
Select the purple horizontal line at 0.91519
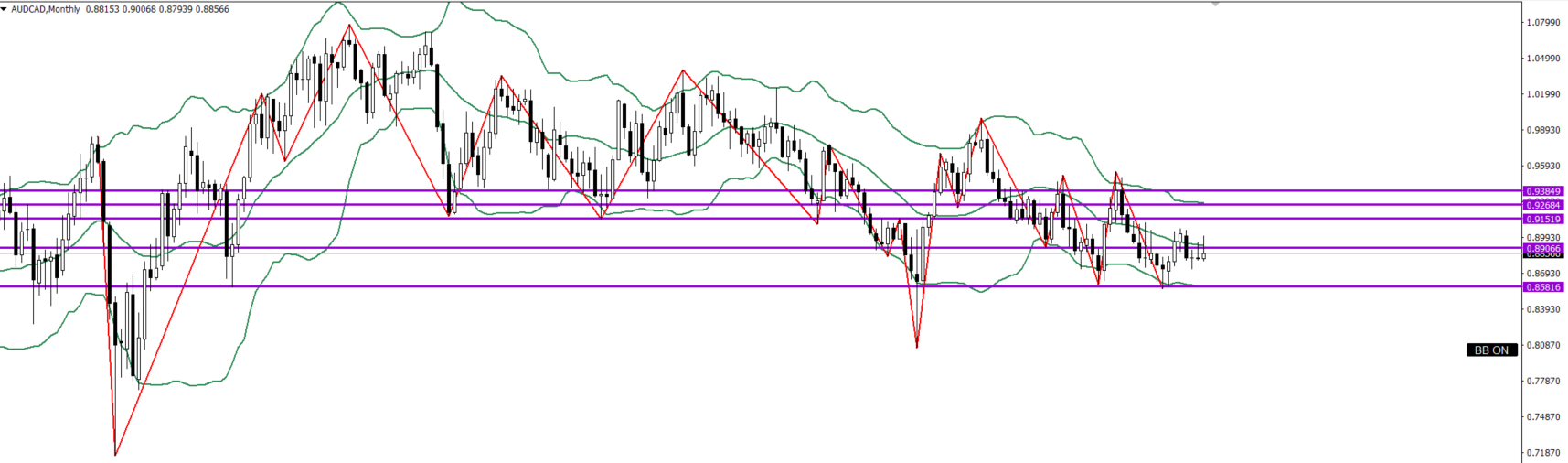pos(731,219)
